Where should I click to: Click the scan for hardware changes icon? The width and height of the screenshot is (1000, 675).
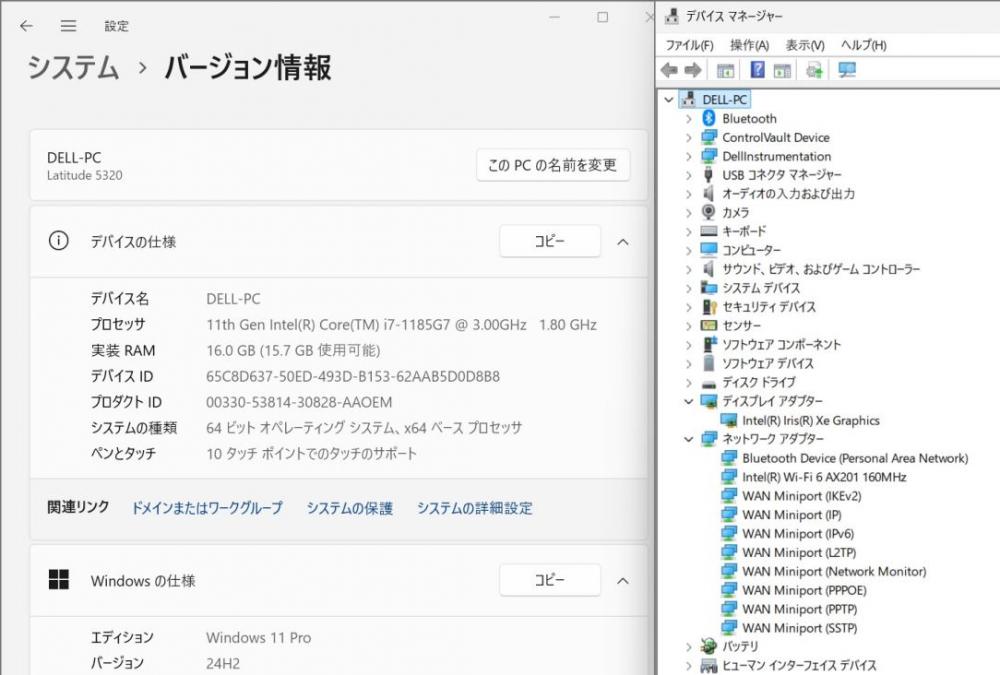[814, 70]
